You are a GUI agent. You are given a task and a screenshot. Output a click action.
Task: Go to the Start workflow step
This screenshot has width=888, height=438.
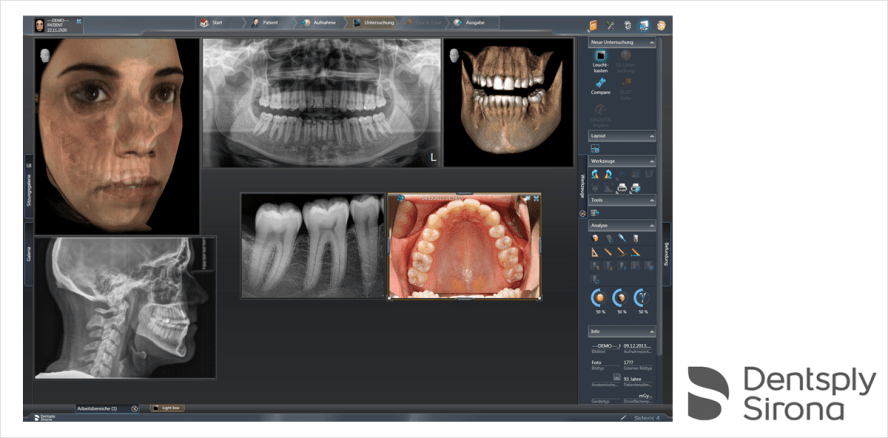click(x=212, y=22)
